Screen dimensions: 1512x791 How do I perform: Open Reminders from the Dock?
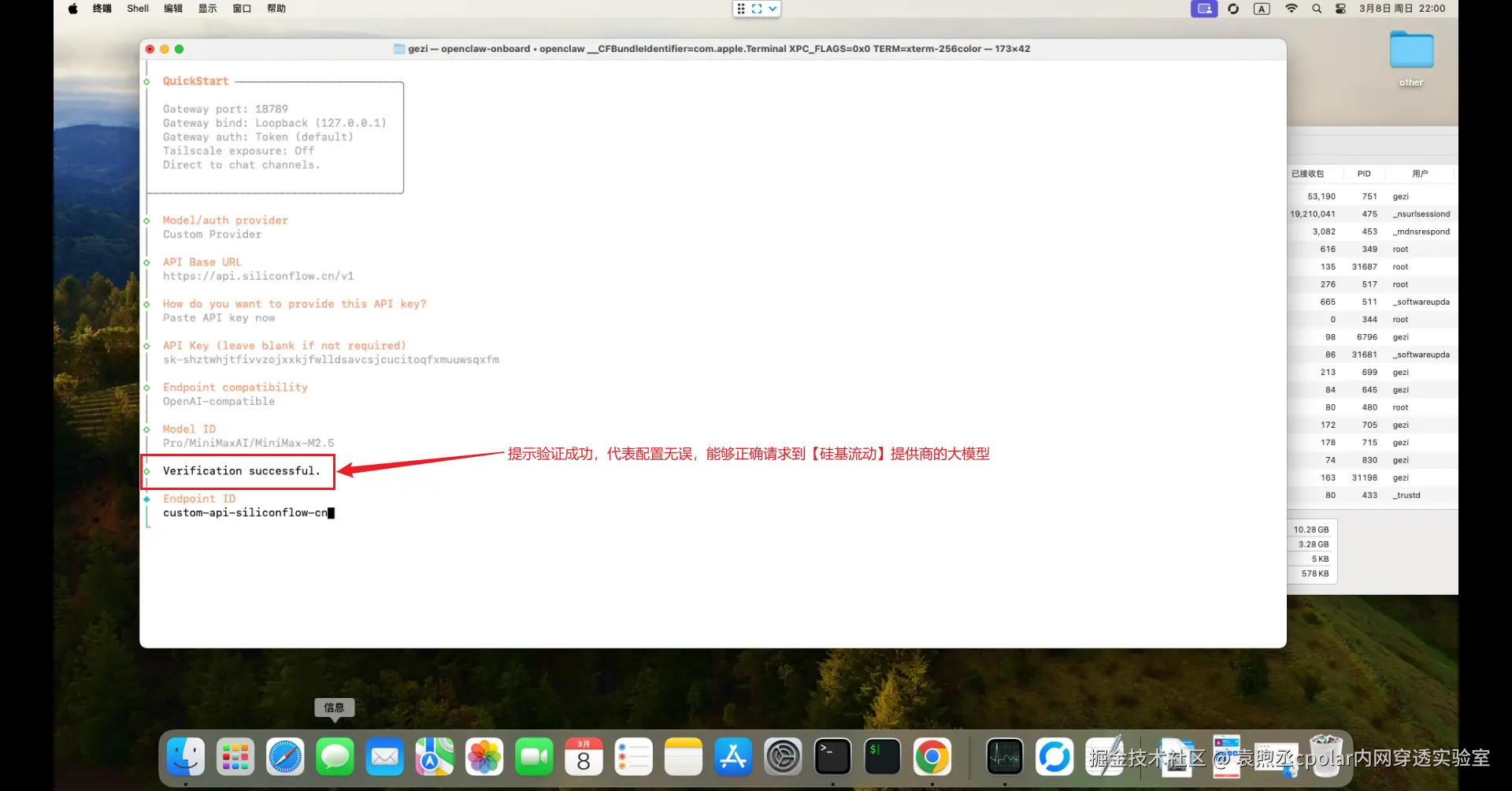coord(634,757)
